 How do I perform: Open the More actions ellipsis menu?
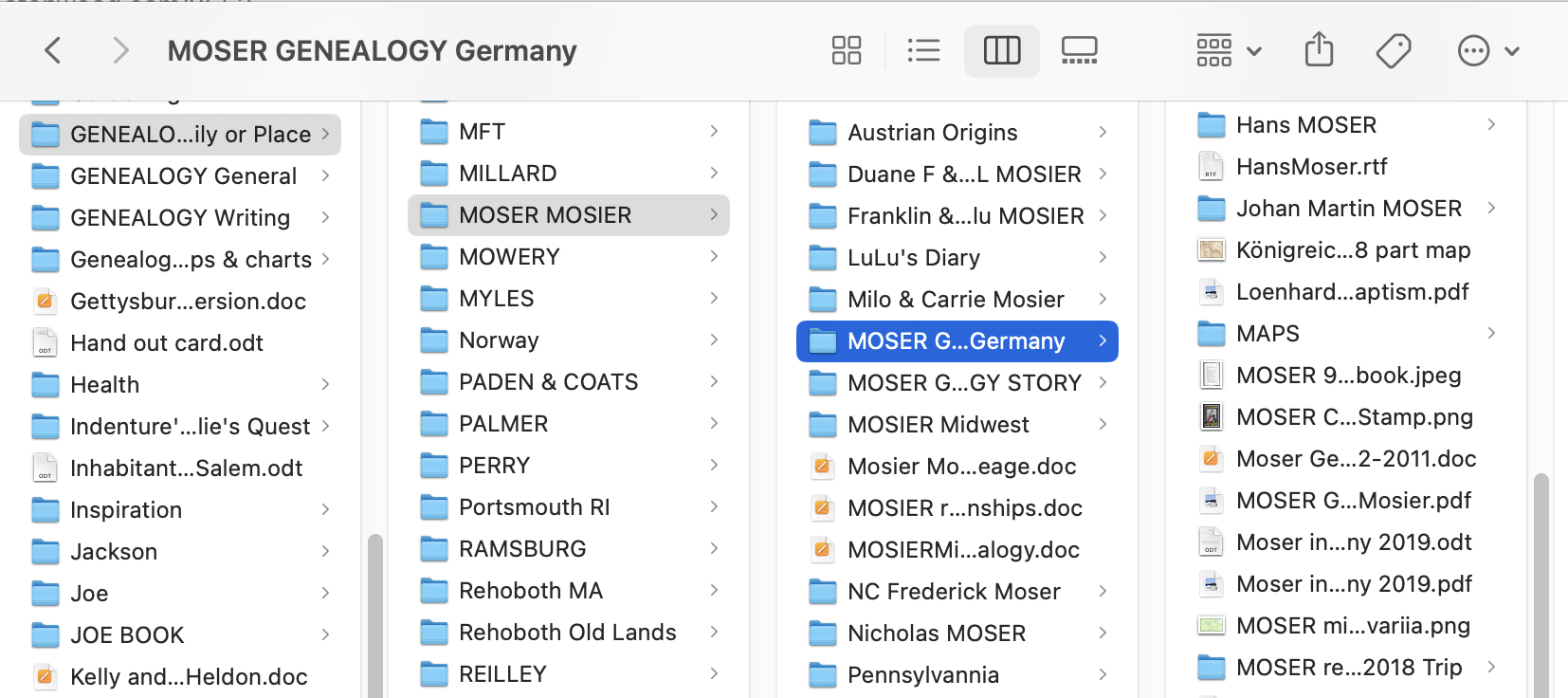1486,50
